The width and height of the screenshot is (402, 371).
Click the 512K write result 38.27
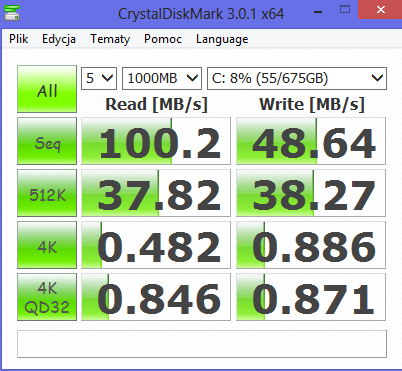click(x=311, y=193)
